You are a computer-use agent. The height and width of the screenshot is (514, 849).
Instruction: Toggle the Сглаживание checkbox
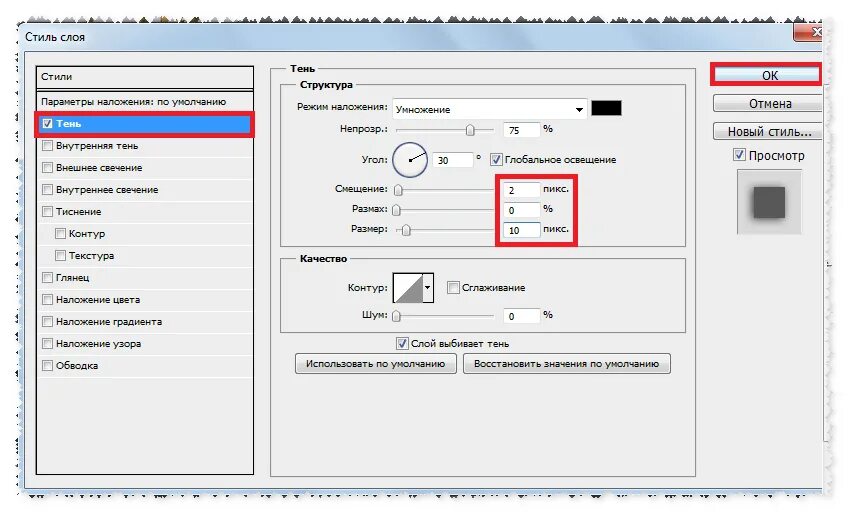coord(453,288)
